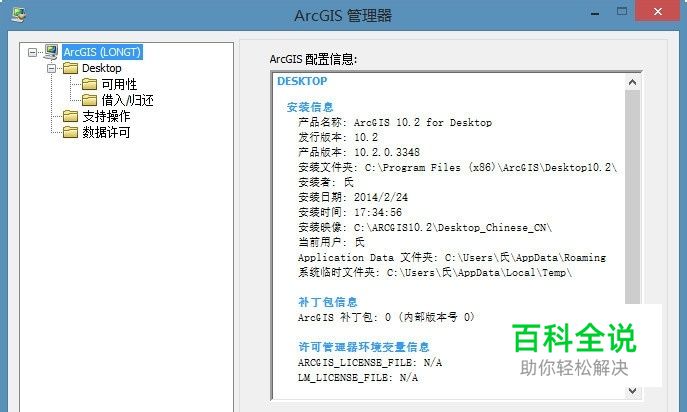Click the 补丁包信息 section heading
Image resolution: width=687 pixels, height=412 pixels.
[x=328, y=302]
